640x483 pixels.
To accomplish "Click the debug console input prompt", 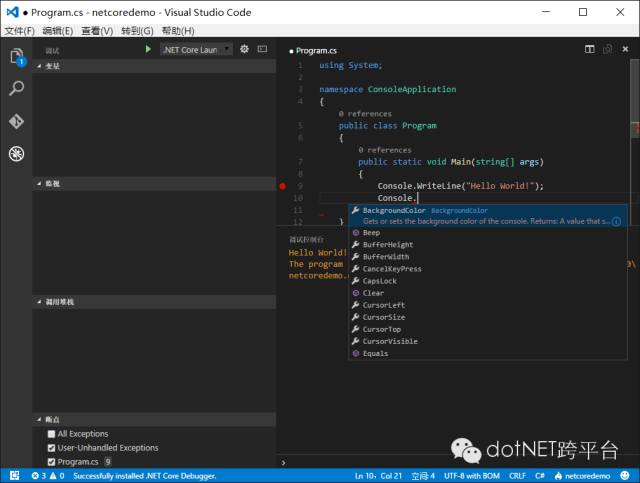I will click(457, 463).
